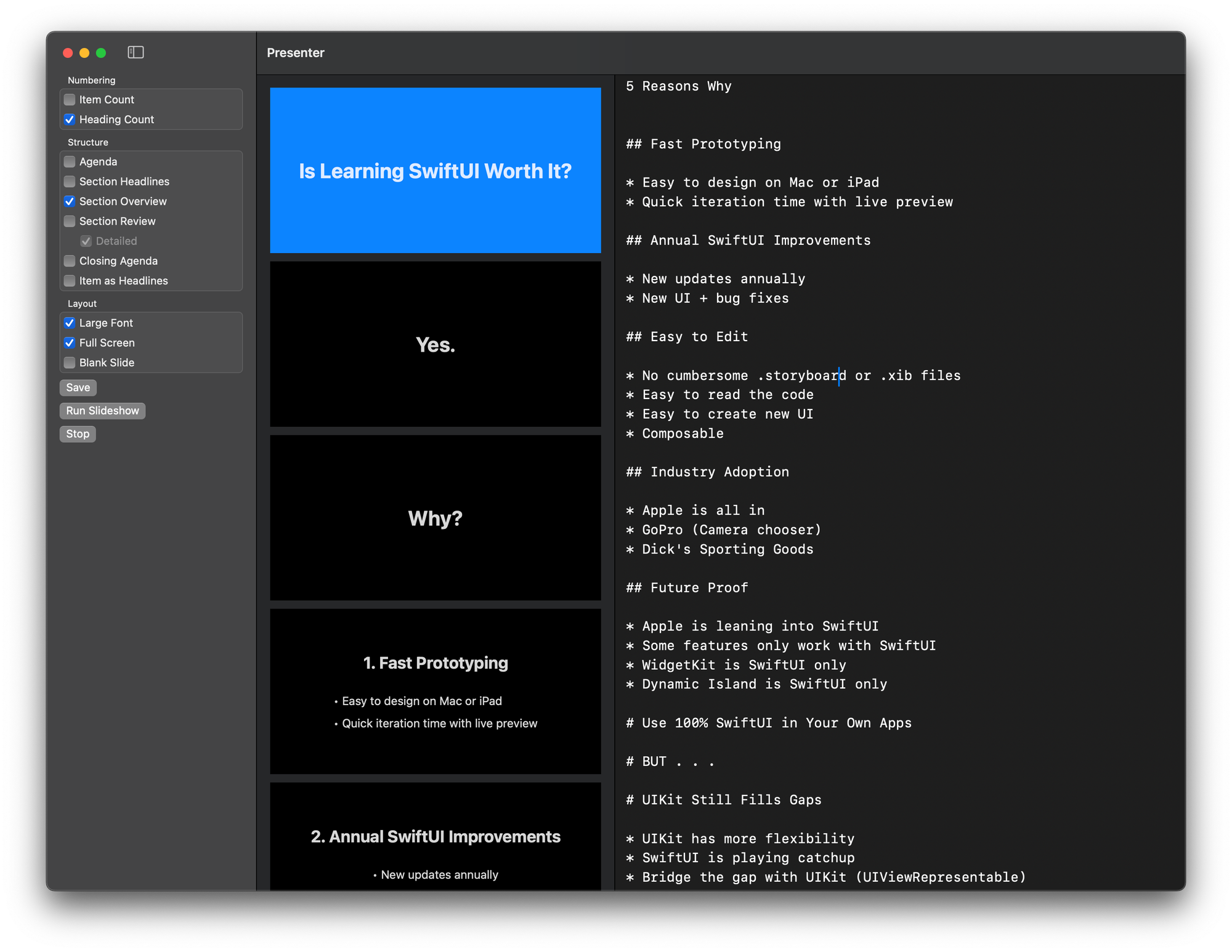Enable the Agenda structure checkbox
Screen dimensions: 1232x952
point(70,161)
